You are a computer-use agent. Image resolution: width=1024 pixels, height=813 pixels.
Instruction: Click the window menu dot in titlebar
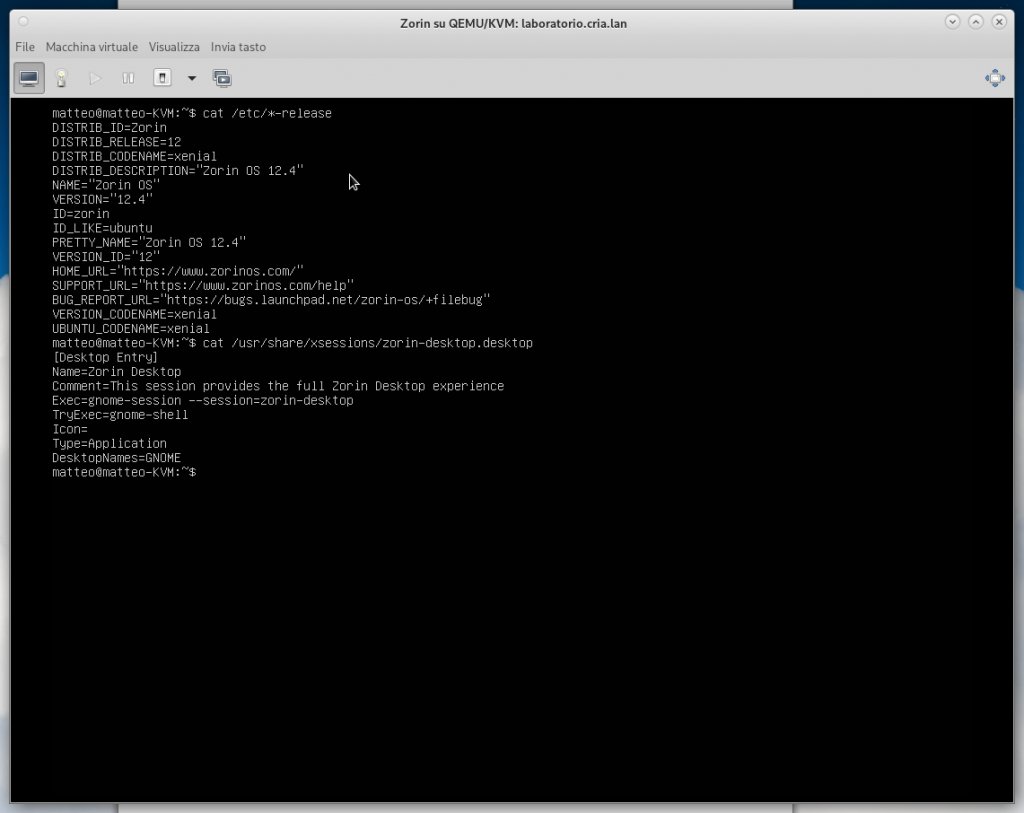click(x=24, y=22)
